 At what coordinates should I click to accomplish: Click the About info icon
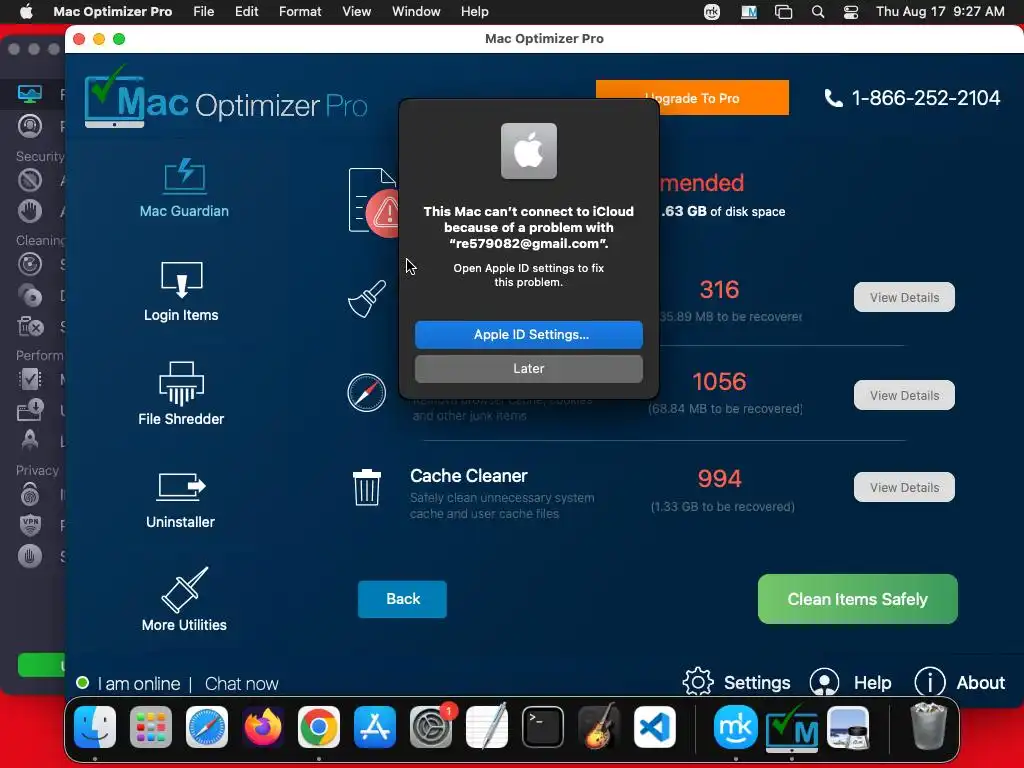[929, 682]
